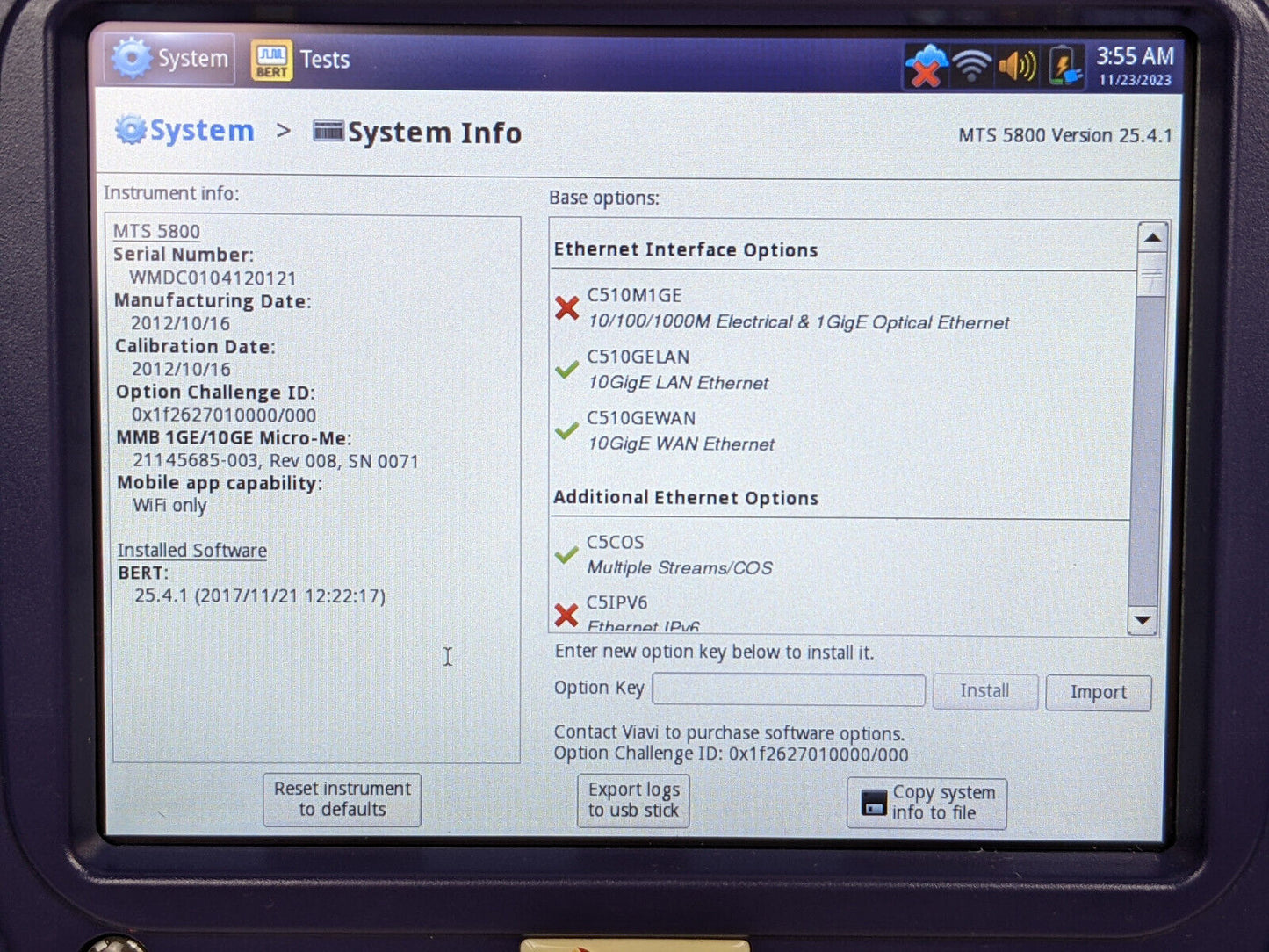Click the 0x1f2627010000/000 value in Instrument info
The height and width of the screenshot is (952, 1269).
point(224,415)
